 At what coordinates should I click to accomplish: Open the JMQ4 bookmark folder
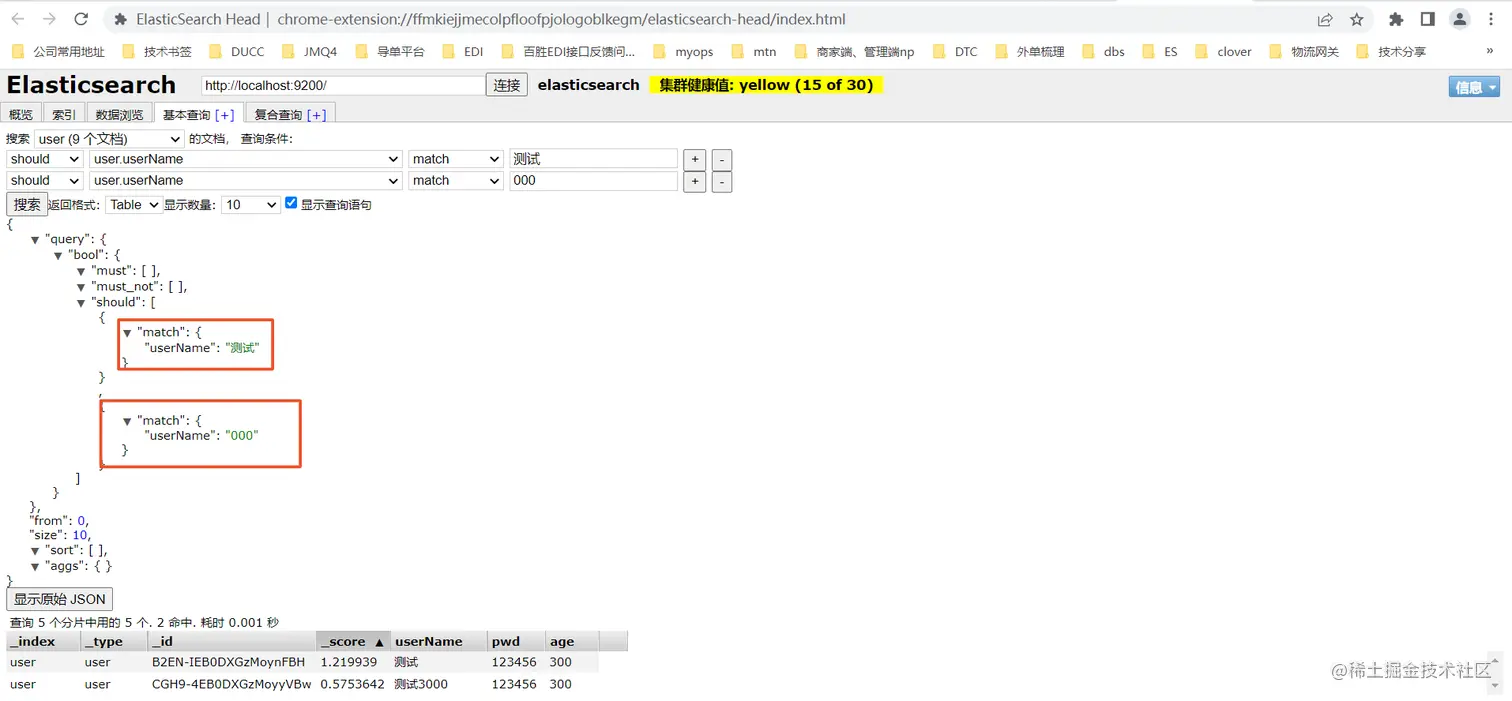point(310,51)
